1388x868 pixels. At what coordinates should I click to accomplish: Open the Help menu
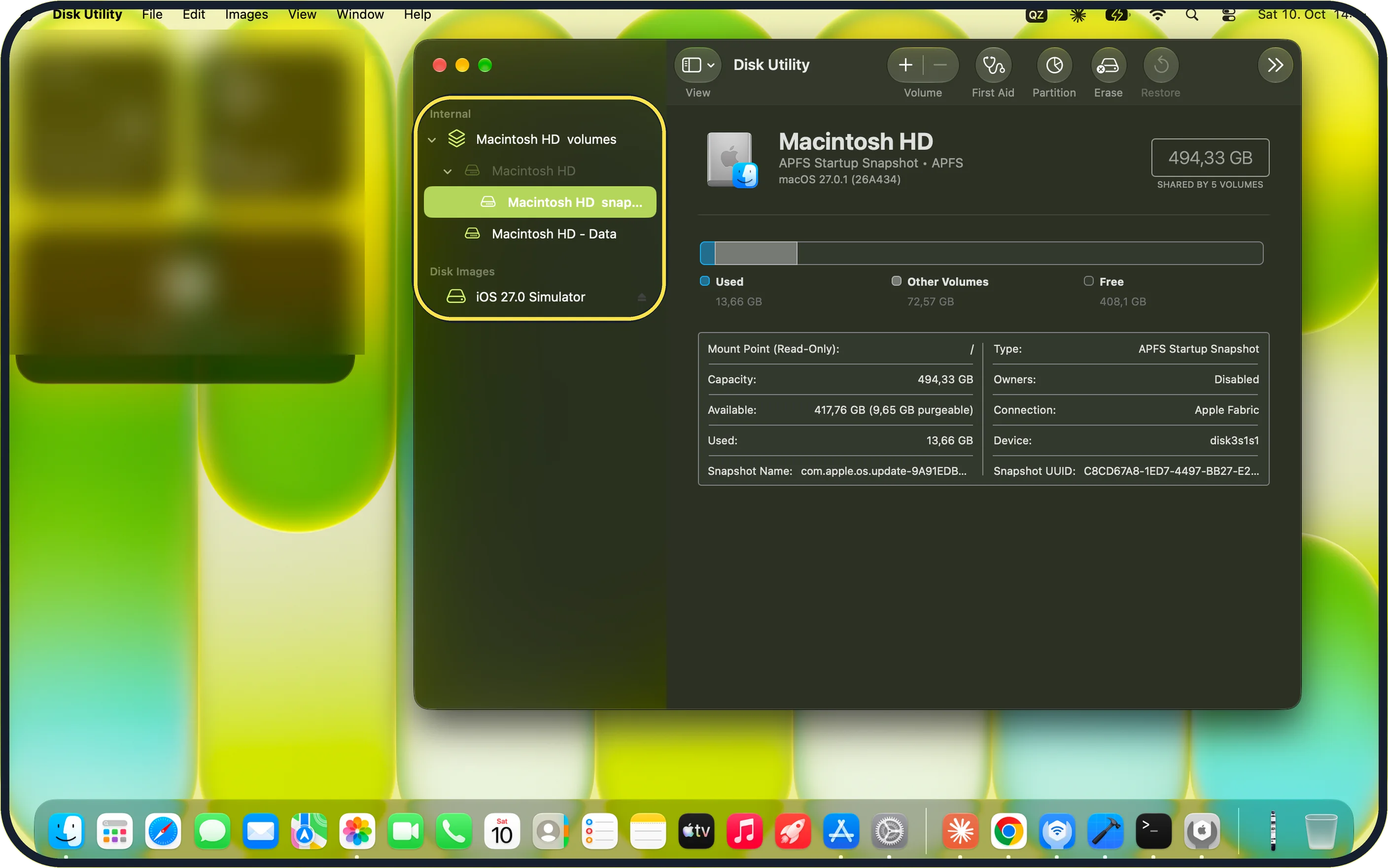click(417, 14)
